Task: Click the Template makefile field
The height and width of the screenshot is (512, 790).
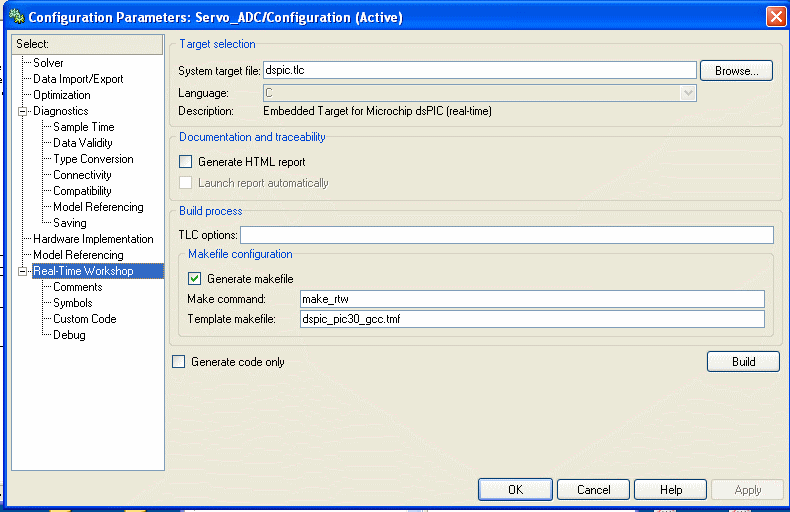Action: (x=532, y=319)
